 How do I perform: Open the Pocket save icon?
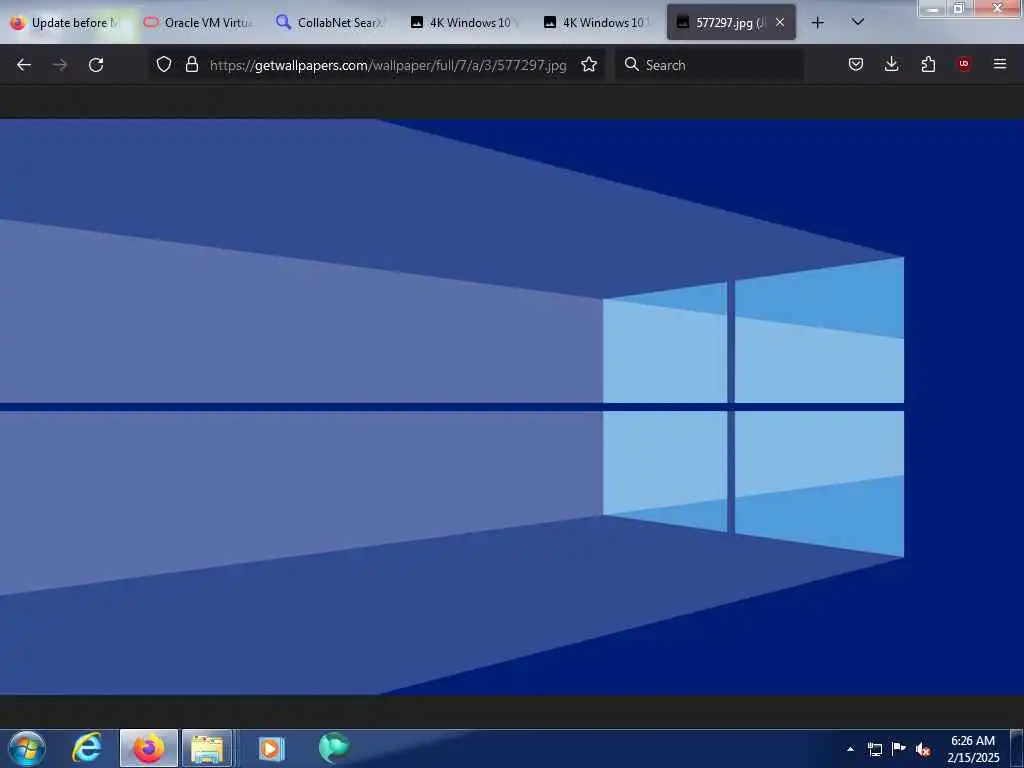click(x=856, y=64)
